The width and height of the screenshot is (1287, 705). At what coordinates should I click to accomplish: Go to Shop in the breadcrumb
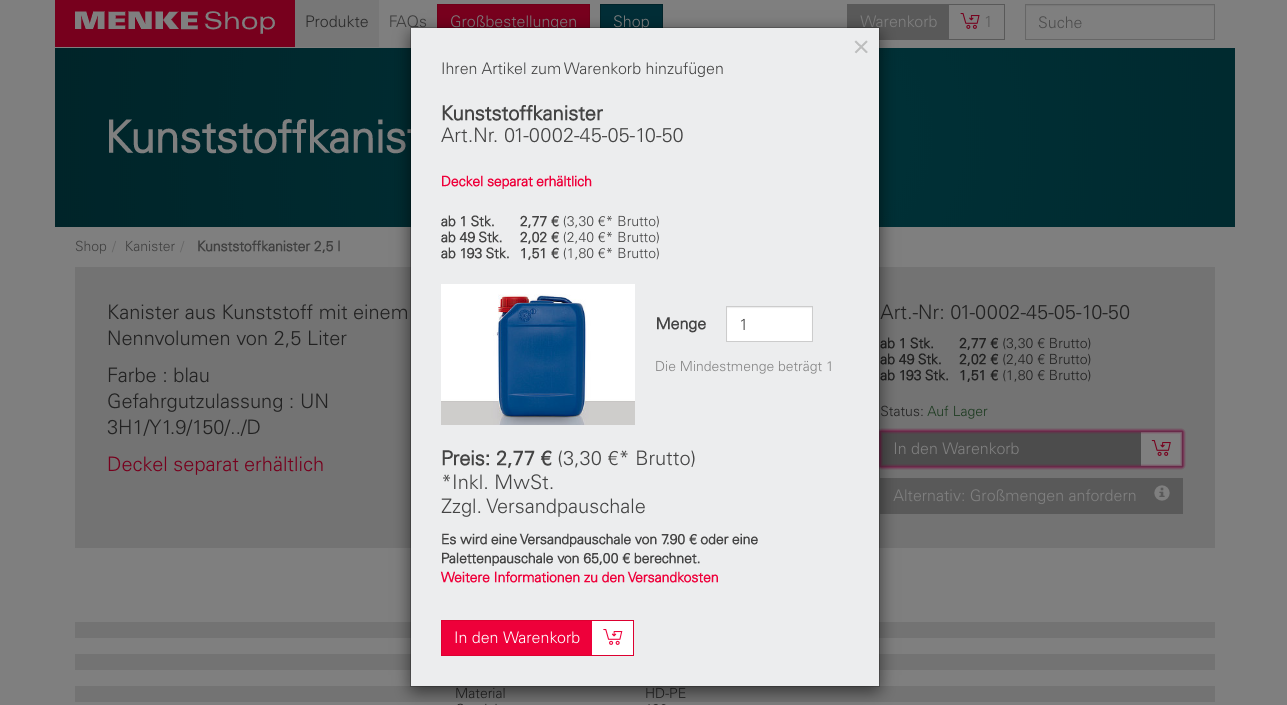click(x=90, y=246)
